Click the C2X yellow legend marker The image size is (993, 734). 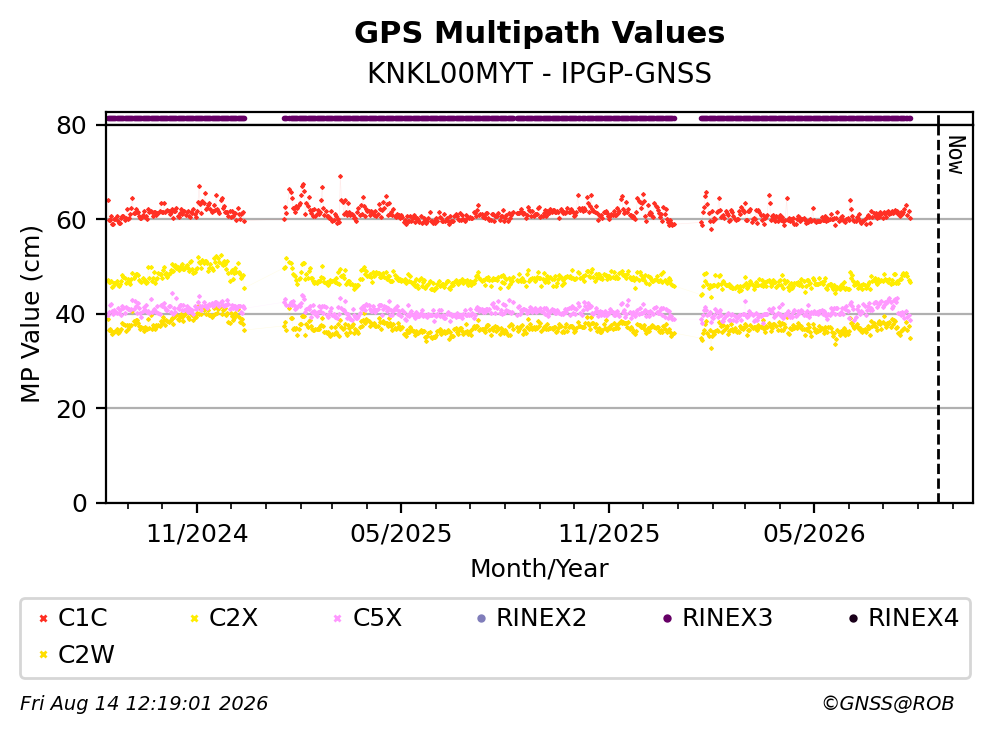click(x=194, y=618)
